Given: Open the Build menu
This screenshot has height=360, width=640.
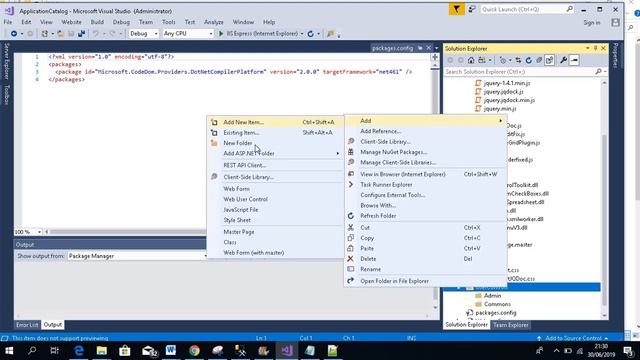Looking at the screenshot, I should point(97,22).
